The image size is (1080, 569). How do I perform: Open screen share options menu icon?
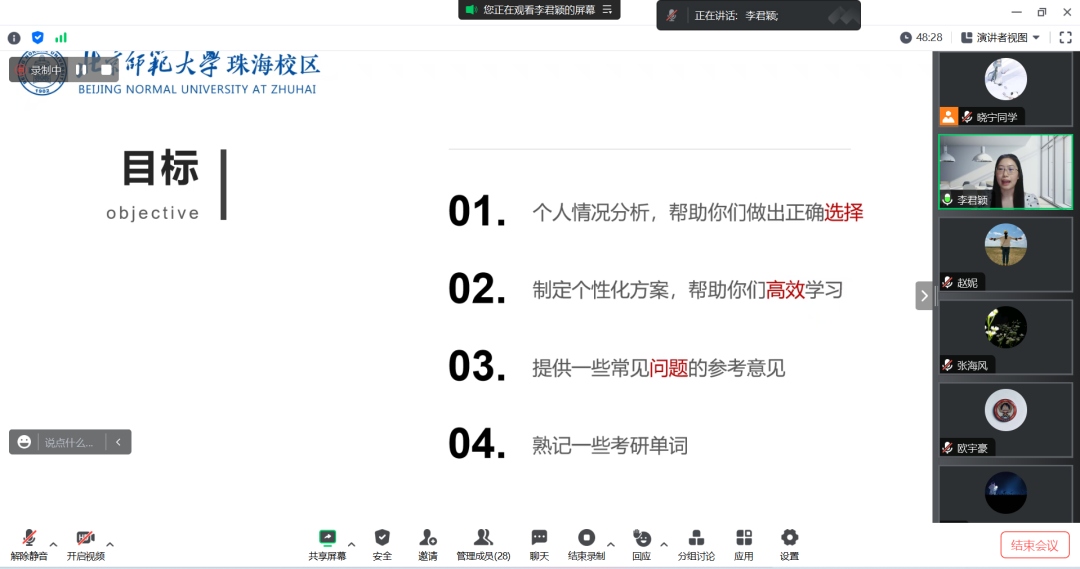(x=608, y=10)
